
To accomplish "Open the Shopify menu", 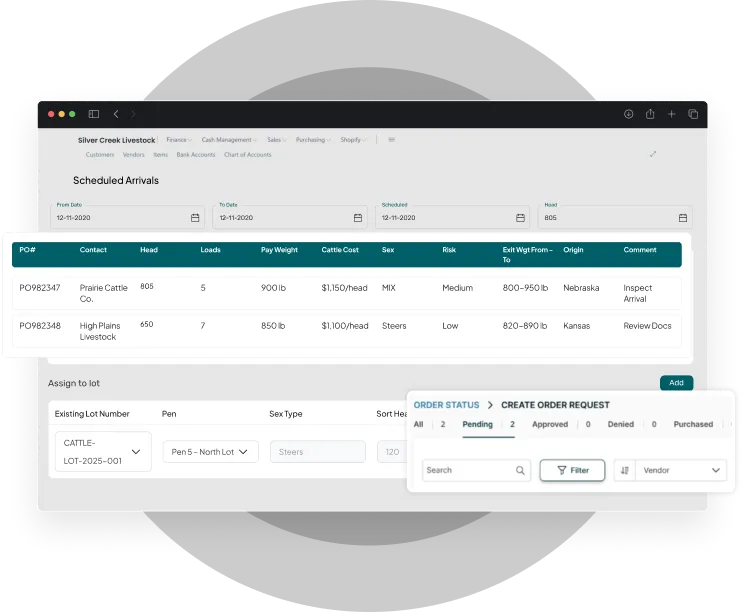I will (x=353, y=140).
